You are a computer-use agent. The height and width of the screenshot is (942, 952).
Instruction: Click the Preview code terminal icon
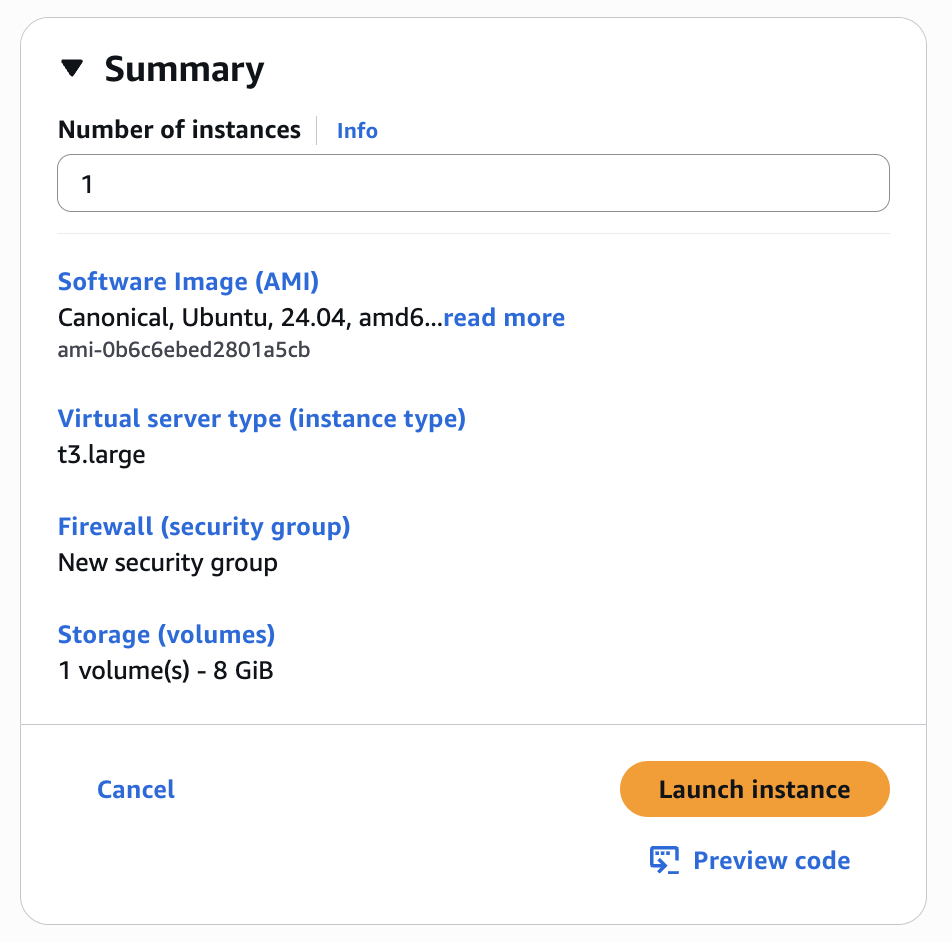click(665, 860)
